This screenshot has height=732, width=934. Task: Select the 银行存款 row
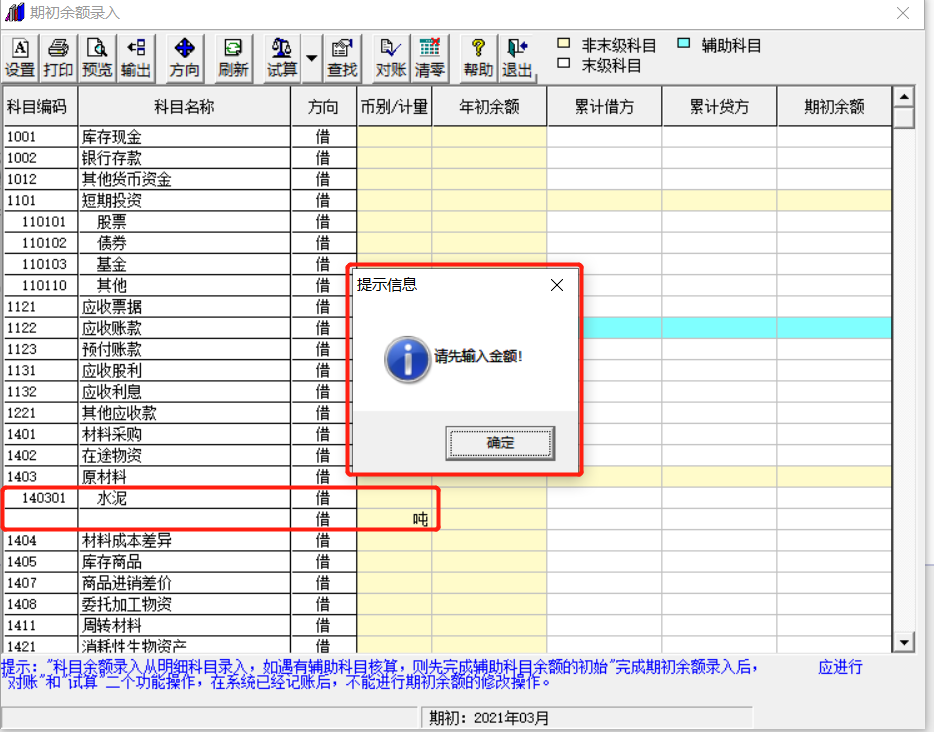[447, 158]
